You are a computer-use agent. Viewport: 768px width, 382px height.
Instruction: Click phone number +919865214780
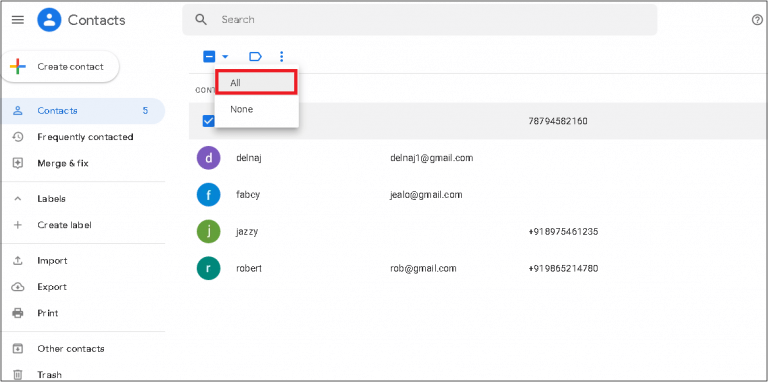pyautogui.click(x=563, y=268)
